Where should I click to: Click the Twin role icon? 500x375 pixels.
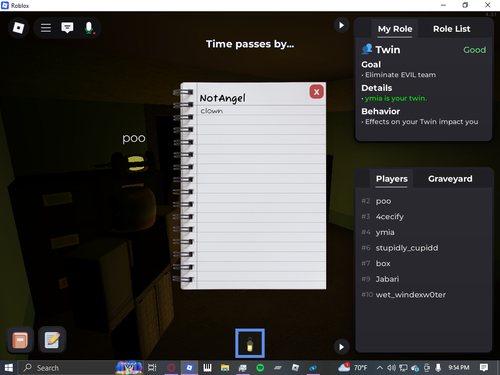367,49
